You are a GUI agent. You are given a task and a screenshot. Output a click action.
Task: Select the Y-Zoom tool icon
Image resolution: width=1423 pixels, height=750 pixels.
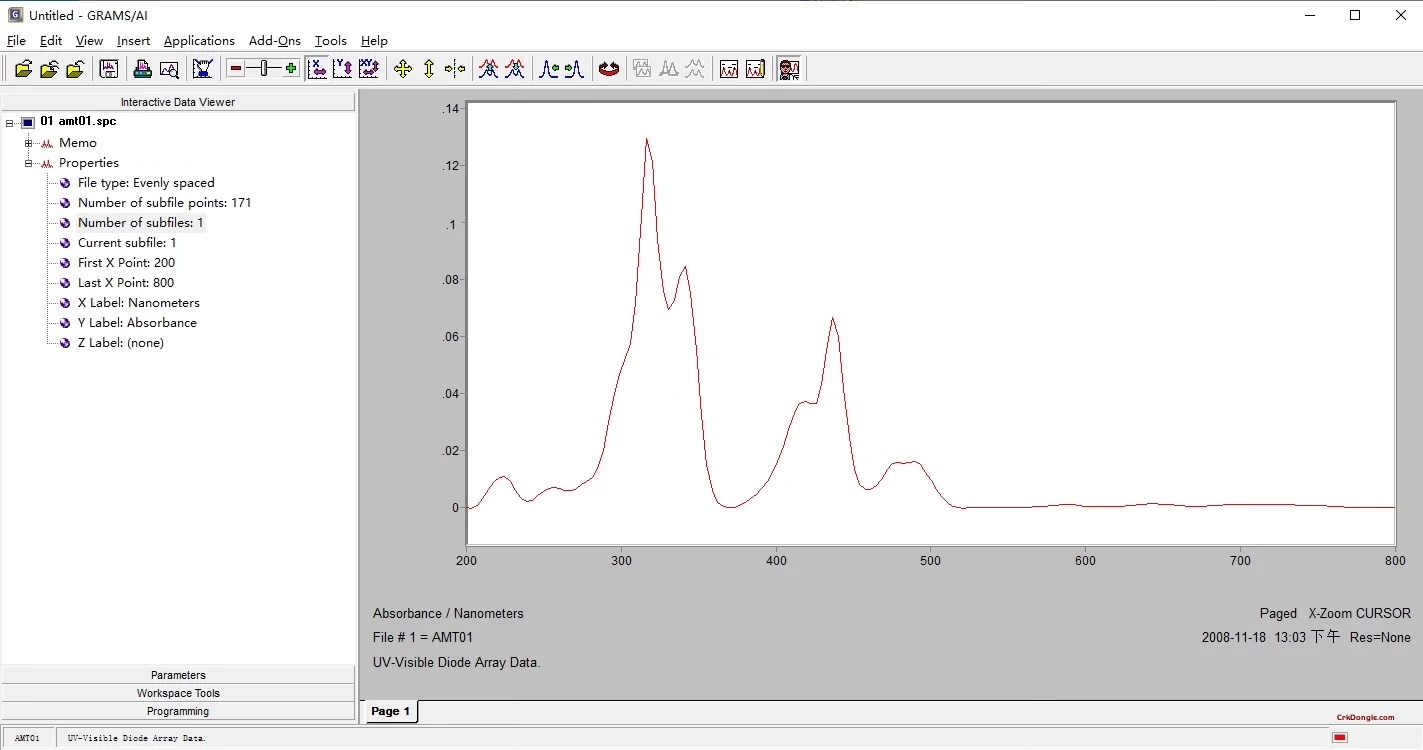tap(342, 68)
